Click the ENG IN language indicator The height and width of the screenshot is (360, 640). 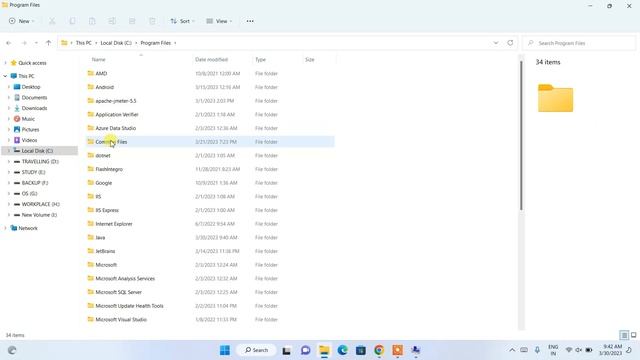point(553,350)
